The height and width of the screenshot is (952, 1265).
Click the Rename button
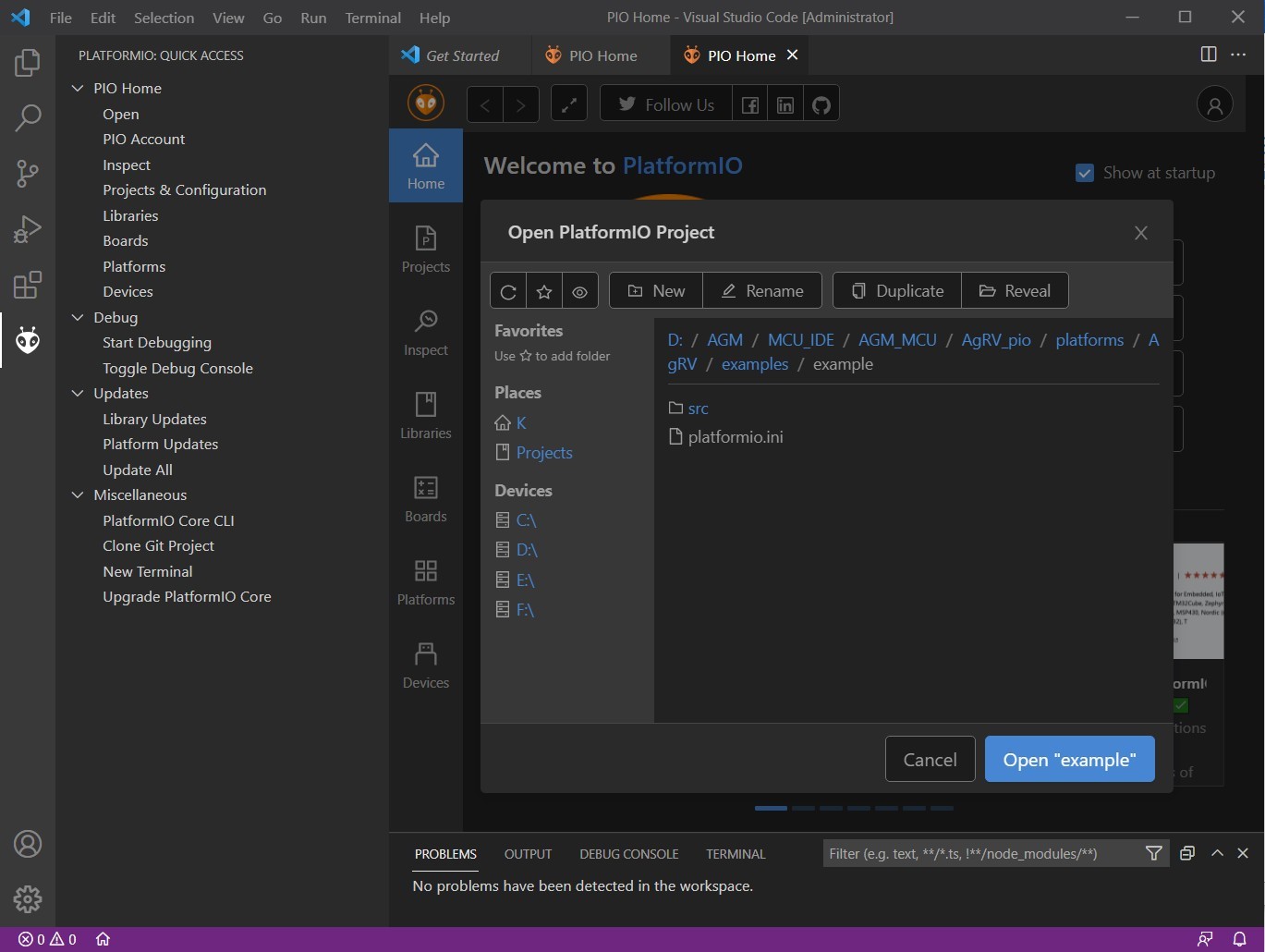(x=762, y=291)
